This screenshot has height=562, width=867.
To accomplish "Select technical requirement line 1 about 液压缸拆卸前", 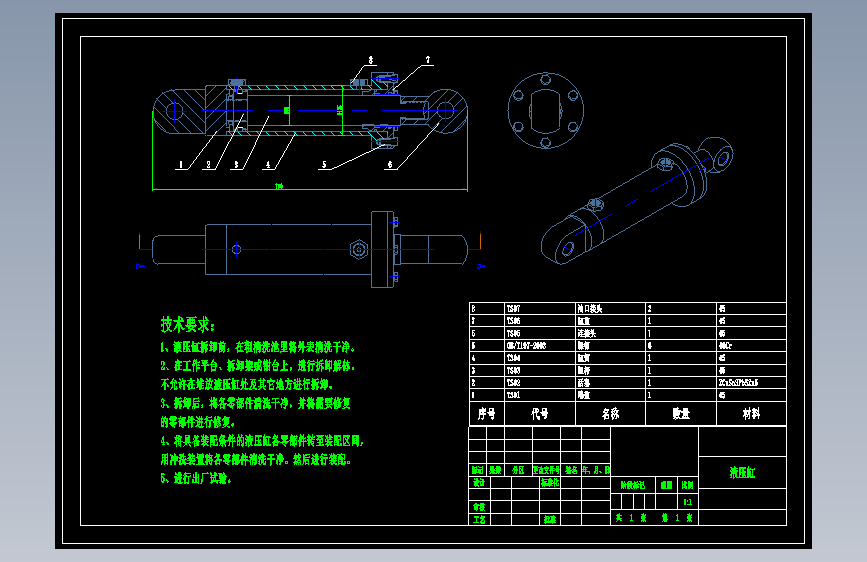I will (258, 347).
